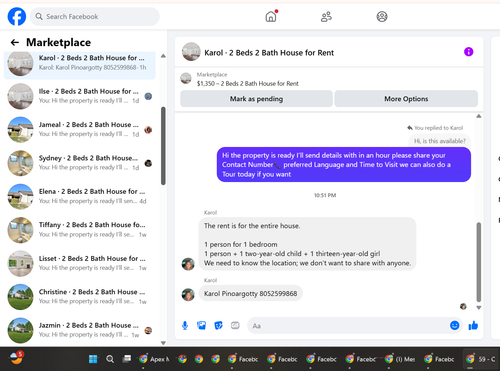Open Tiffany conversation in list
Screen dimensions: 500x371
[80, 230]
